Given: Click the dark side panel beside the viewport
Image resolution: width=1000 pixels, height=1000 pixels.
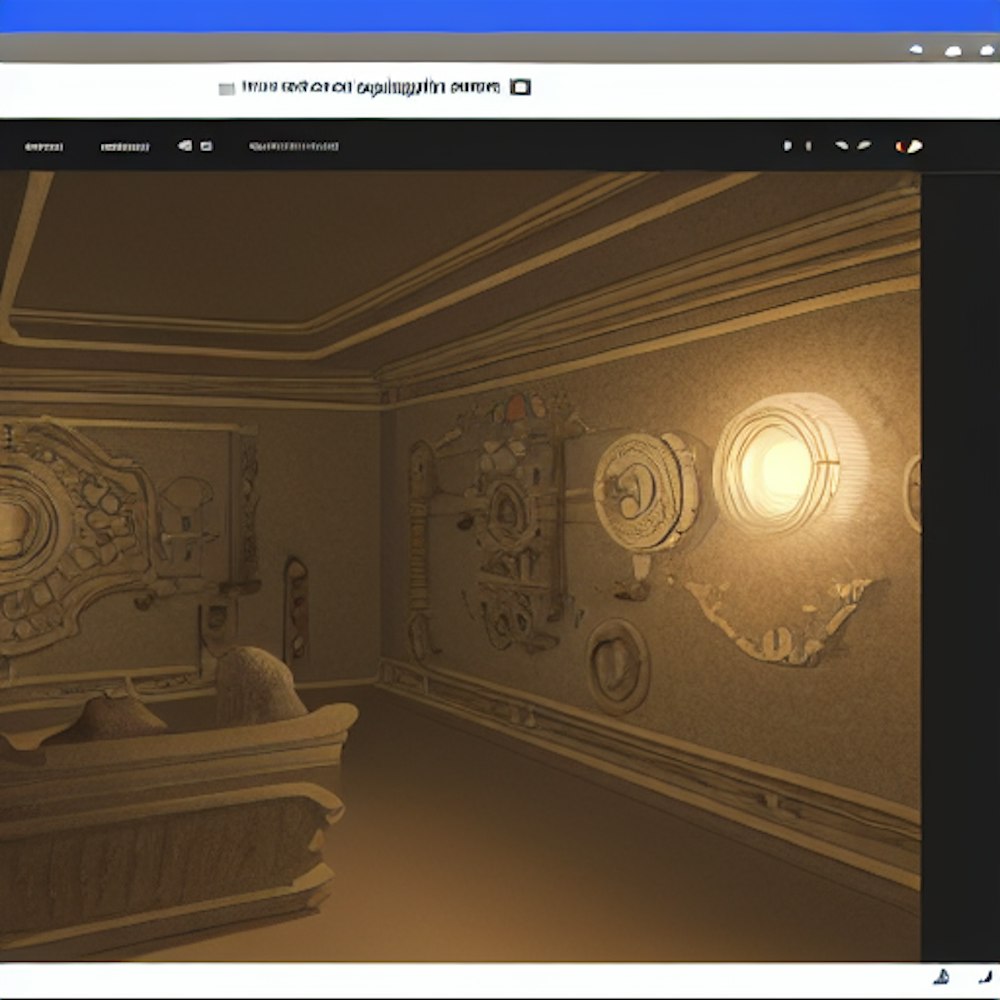Looking at the screenshot, I should click(x=959, y=560).
